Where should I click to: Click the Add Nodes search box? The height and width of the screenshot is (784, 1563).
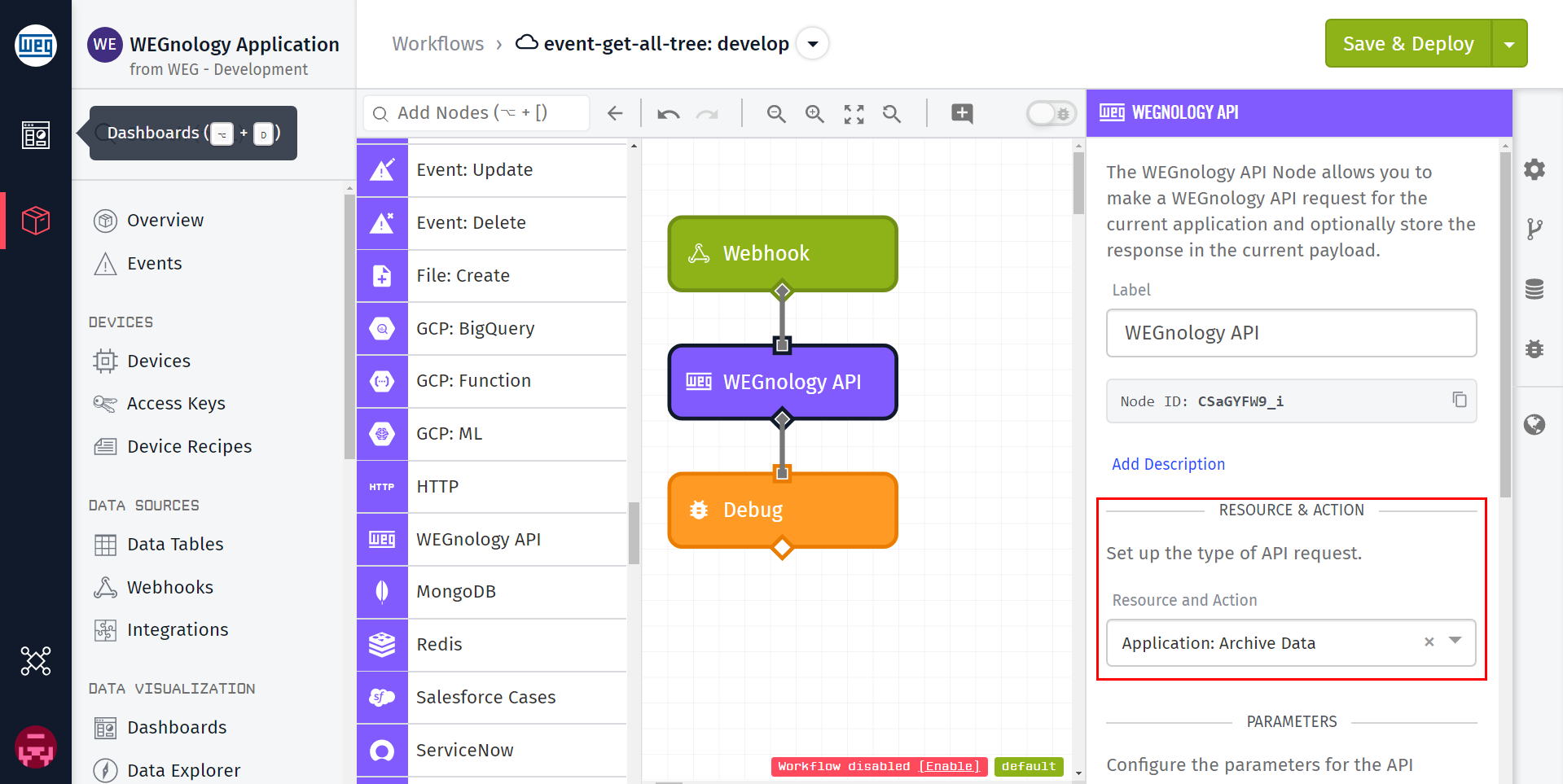[x=476, y=113]
